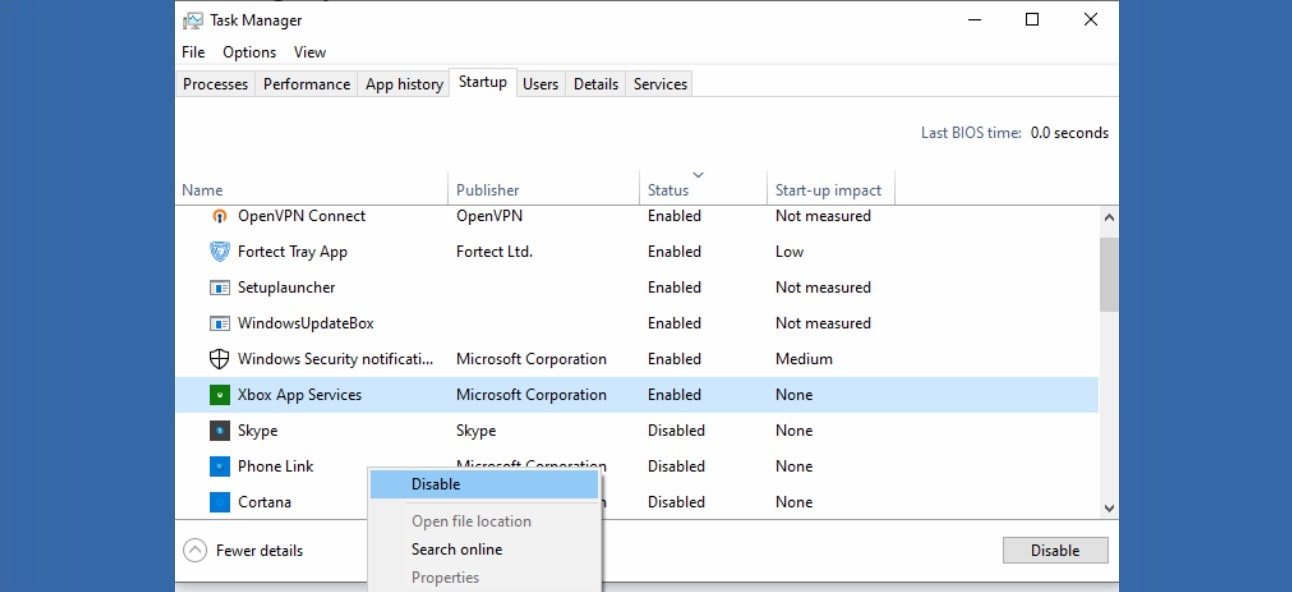Switch to the Services tab
This screenshot has height=592, width=1292.
659,84
